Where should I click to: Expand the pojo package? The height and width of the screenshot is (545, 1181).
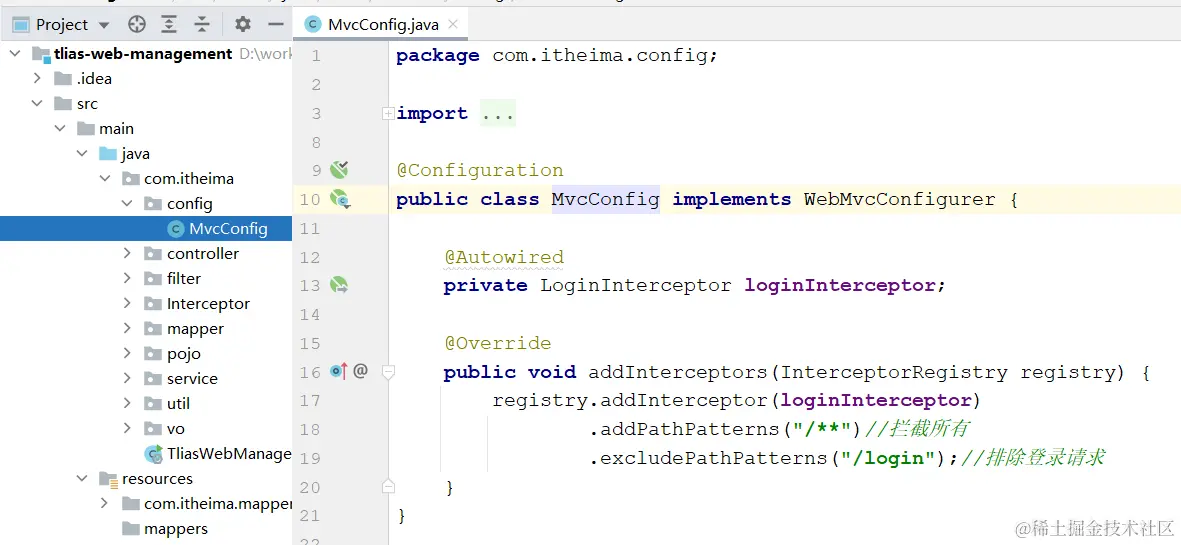[x=127, y=354]
